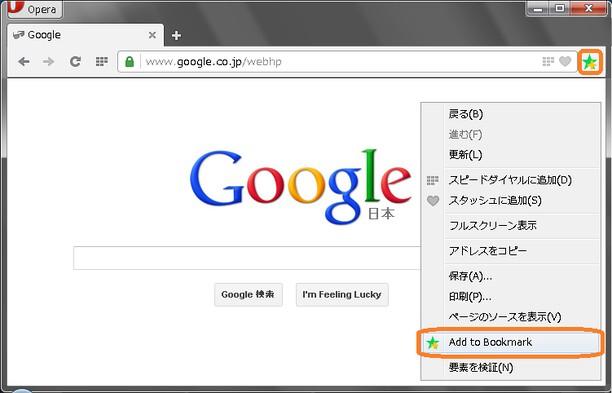Choose 印刷(P)... from context menu
The width and height of the screenshot is (612, 393).
pyautogui.click(x=511, y=297)
